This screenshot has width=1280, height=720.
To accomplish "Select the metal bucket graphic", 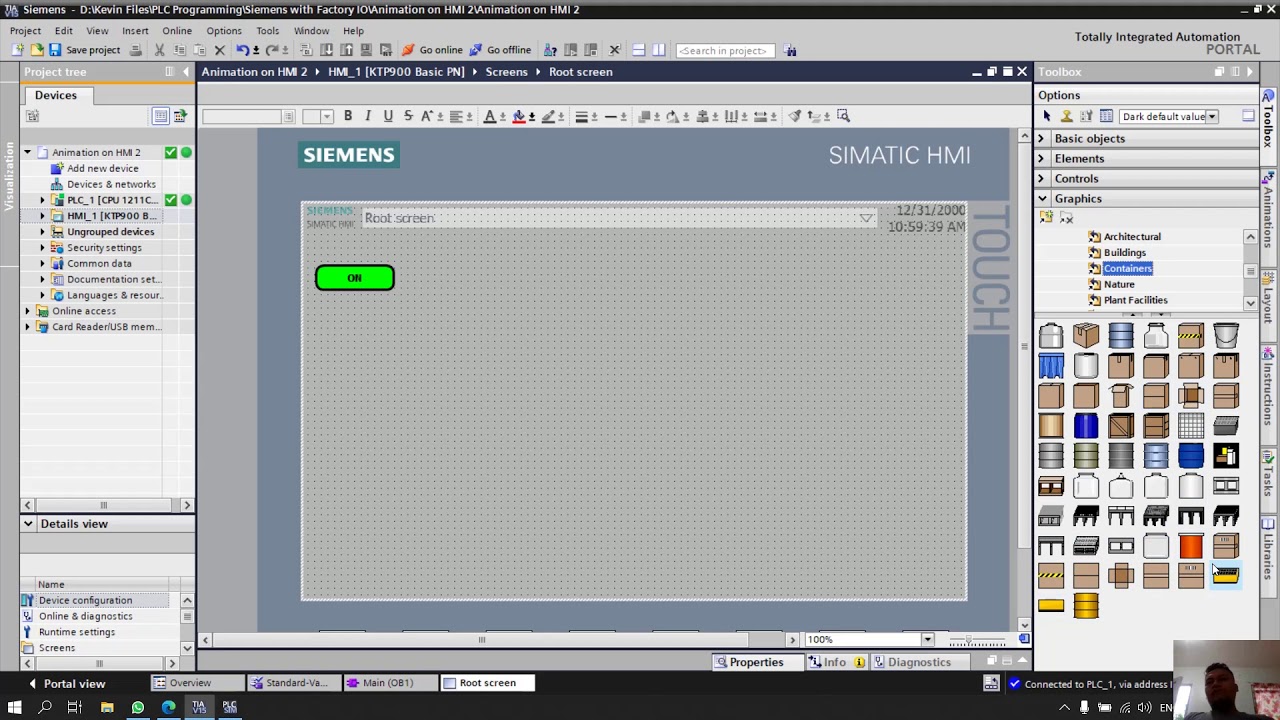I will tap(1226, 336).
